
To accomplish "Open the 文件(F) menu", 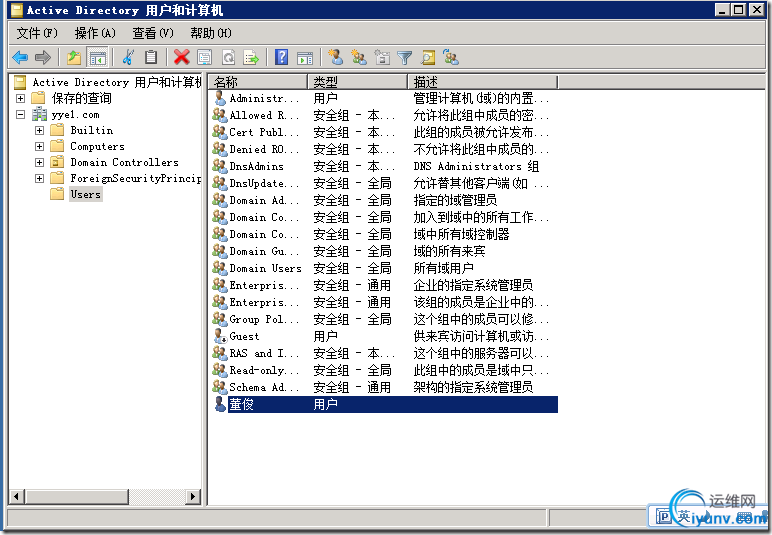I will point(37,33).
